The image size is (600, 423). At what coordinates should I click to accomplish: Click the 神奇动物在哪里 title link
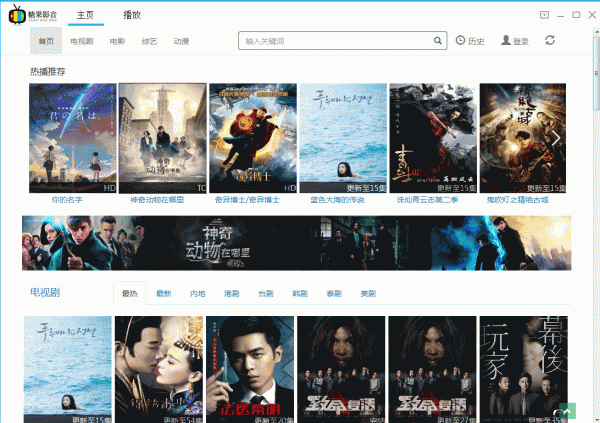coord(157,200)
